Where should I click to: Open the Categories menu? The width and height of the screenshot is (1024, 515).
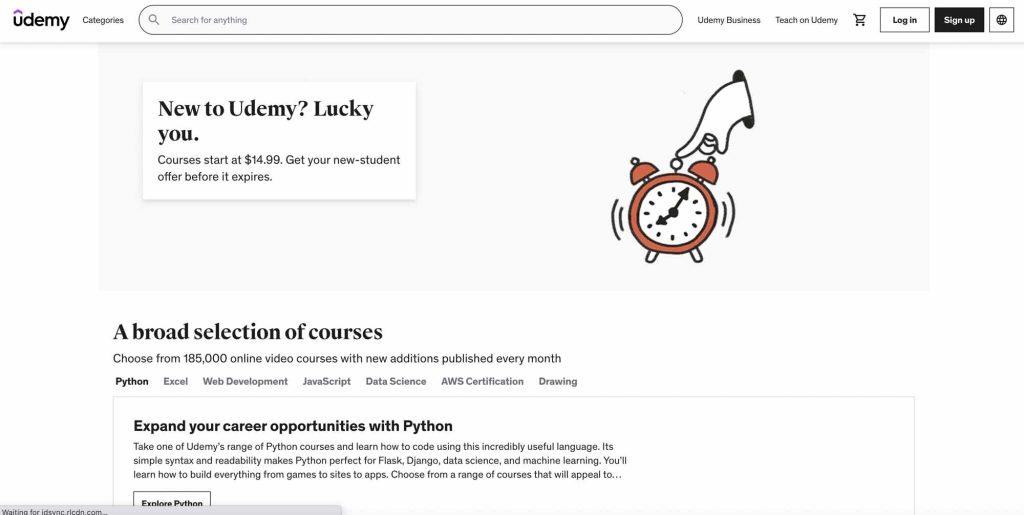[x=103, y=20]
